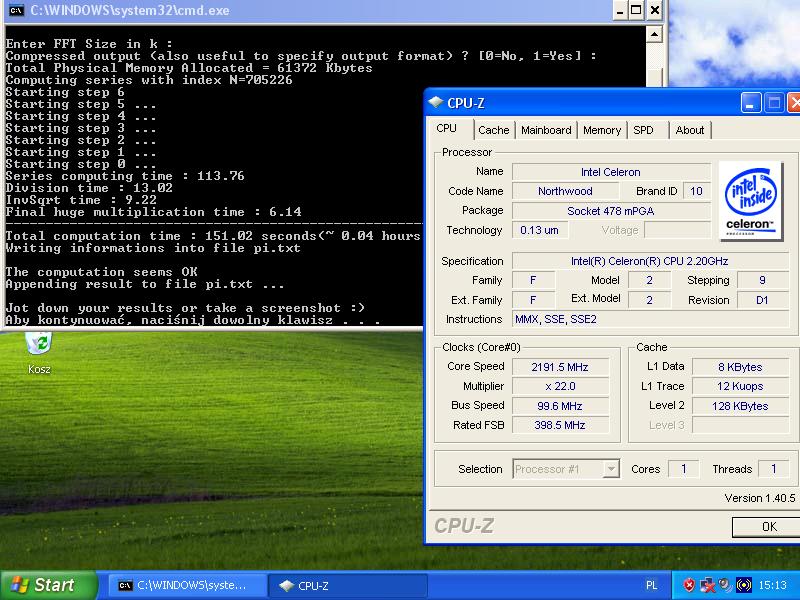The image size is (800, 600).
Task: Click the Name field 'Intel Celeron'
Action: coord(611,172)
